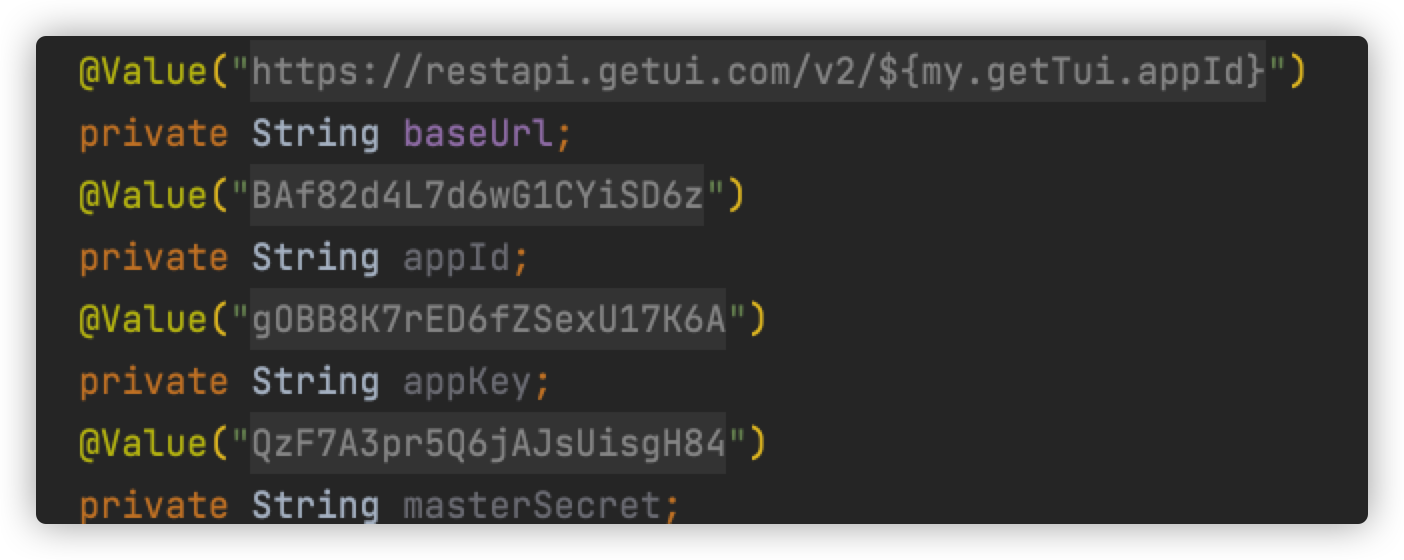
Task: Select the BAf82d4L7d6wG1CYiSD6z string value
Action: [x=478, y=195]
